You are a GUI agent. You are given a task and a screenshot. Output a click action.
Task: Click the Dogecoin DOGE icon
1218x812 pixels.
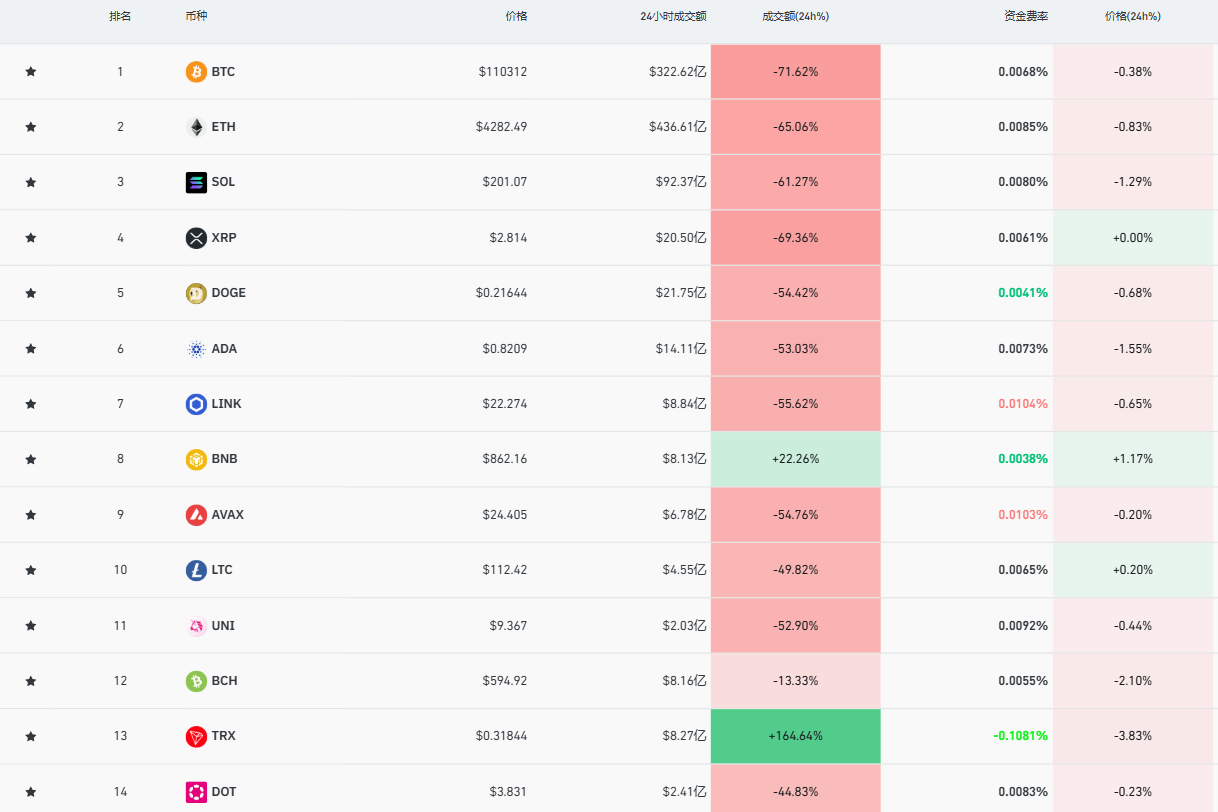point(196,293)
